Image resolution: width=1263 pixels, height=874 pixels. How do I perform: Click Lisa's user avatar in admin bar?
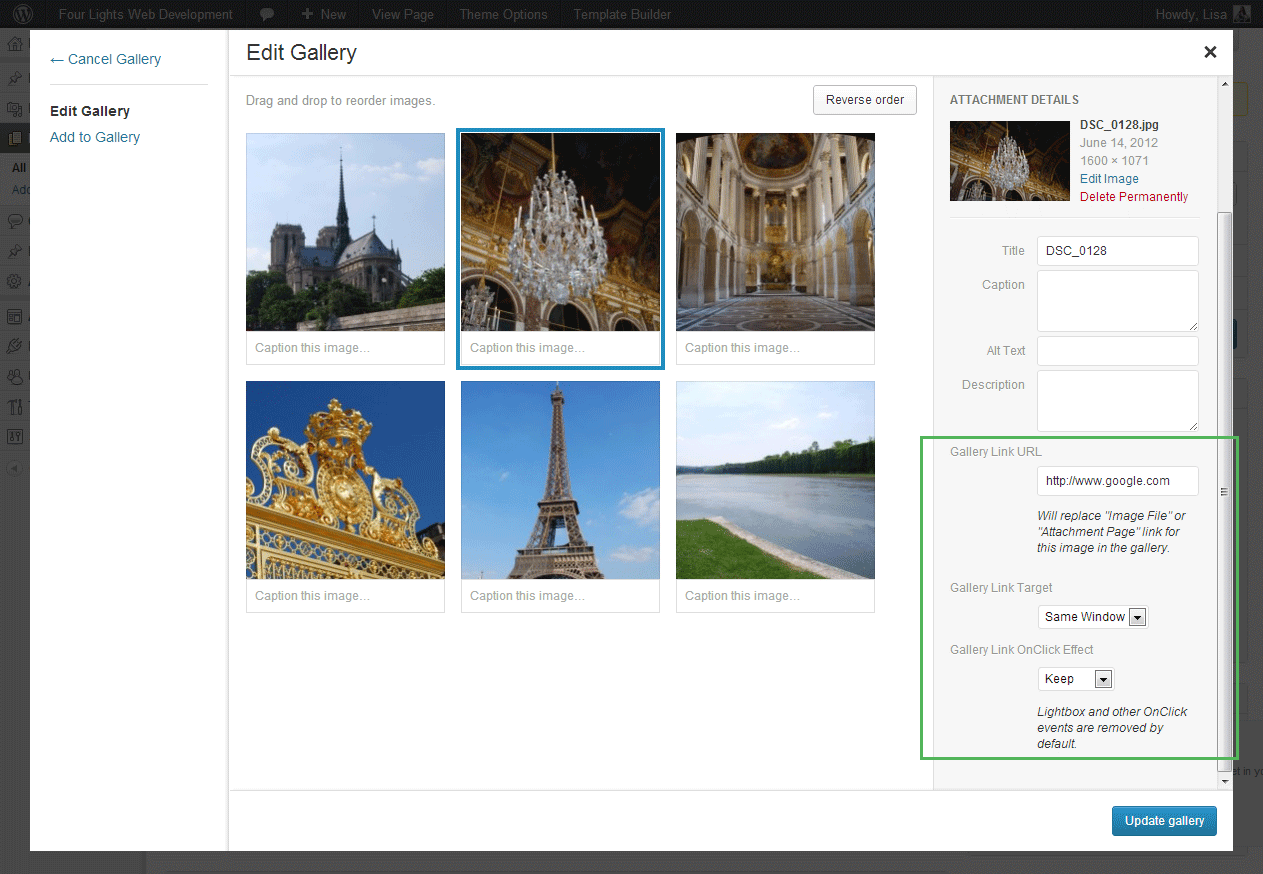[x=1241, y=14]
